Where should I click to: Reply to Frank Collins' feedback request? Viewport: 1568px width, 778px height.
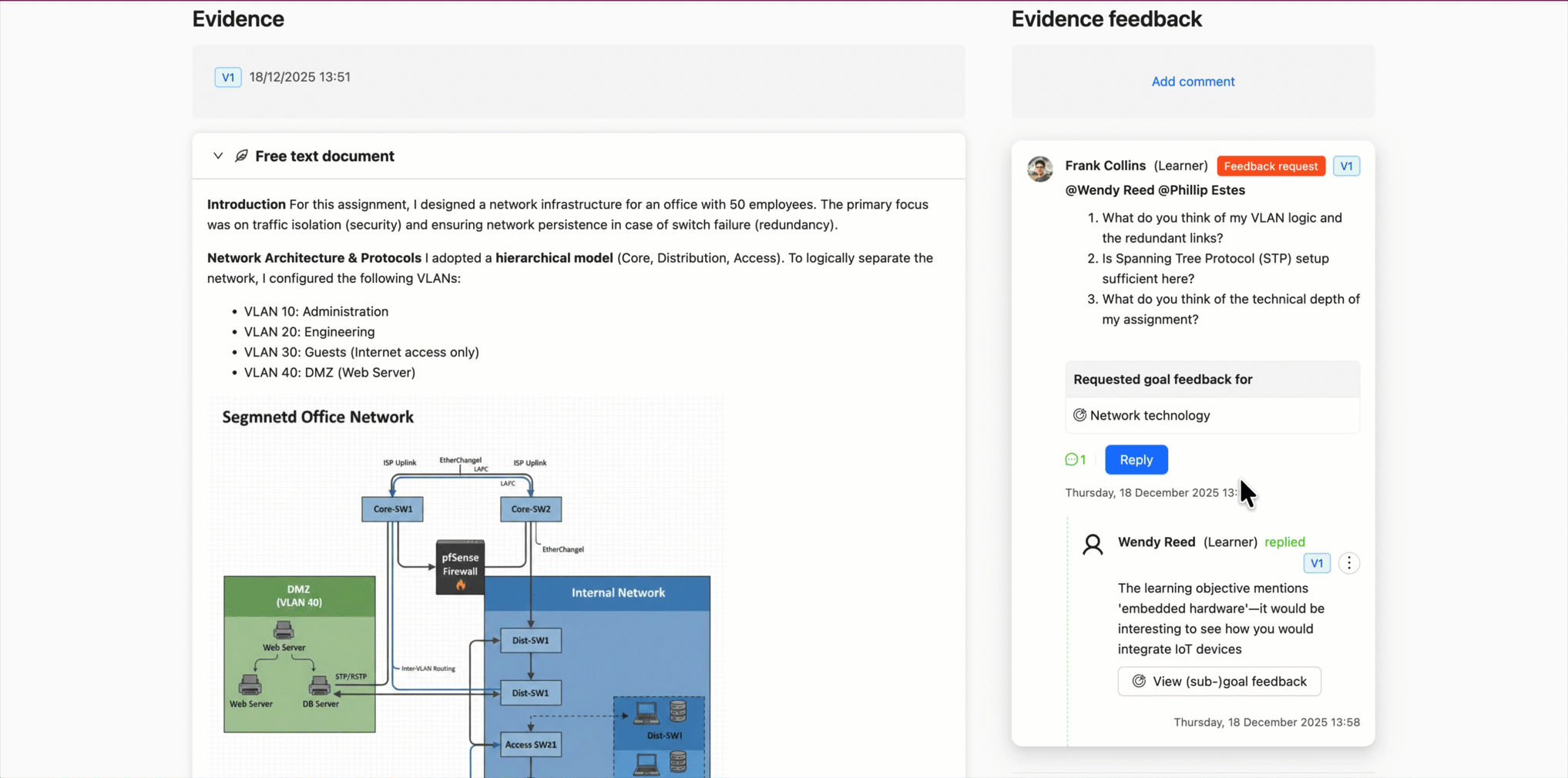[1136, 460]
